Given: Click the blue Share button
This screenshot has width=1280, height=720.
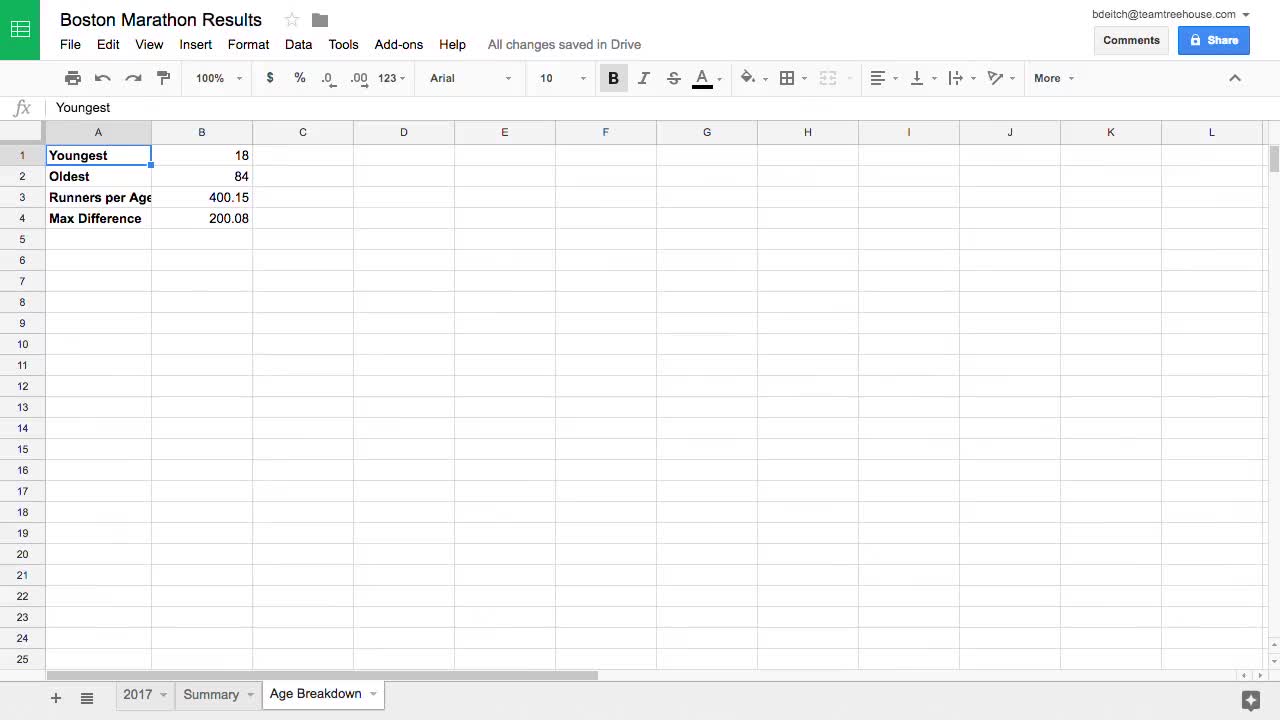Looking at the screenshot, I should (1214, 40).
